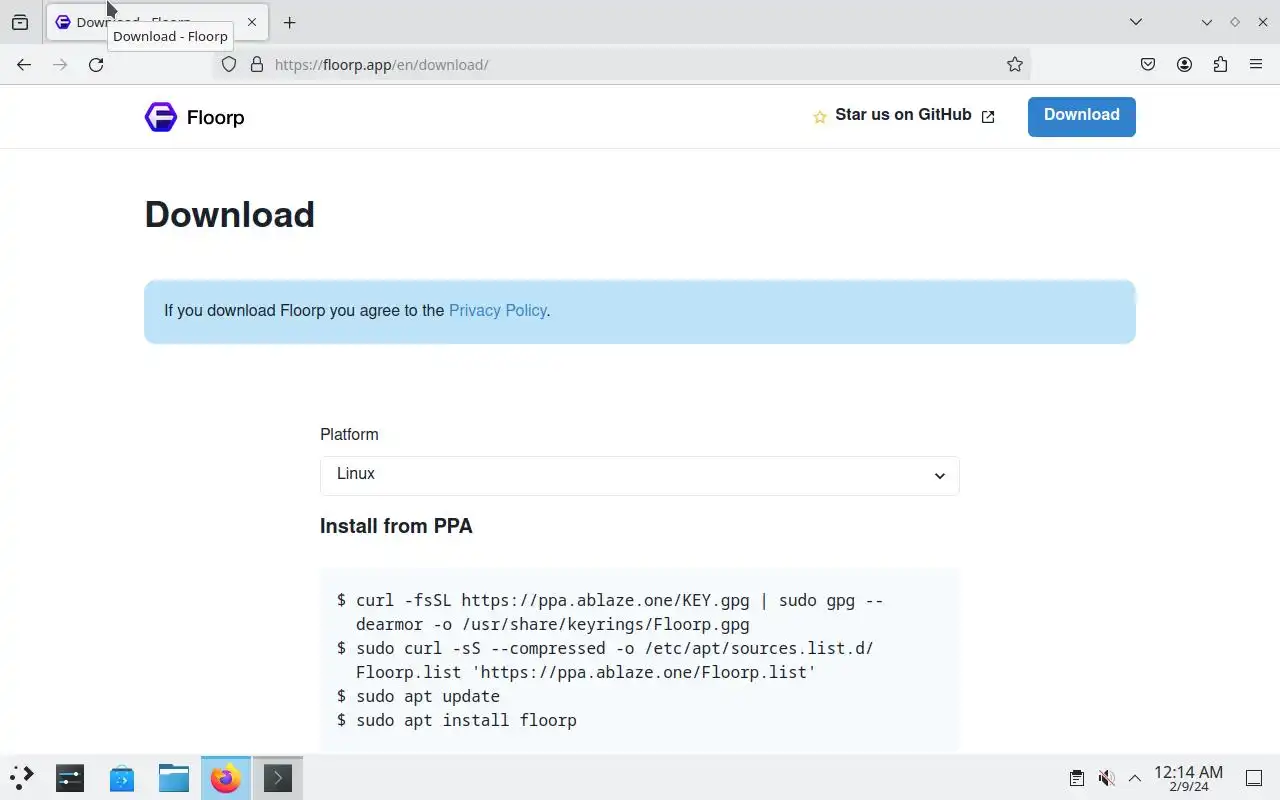Open the Firefox account icon
Viewport: 1280px width, 800px height.
pos(1184,65)
